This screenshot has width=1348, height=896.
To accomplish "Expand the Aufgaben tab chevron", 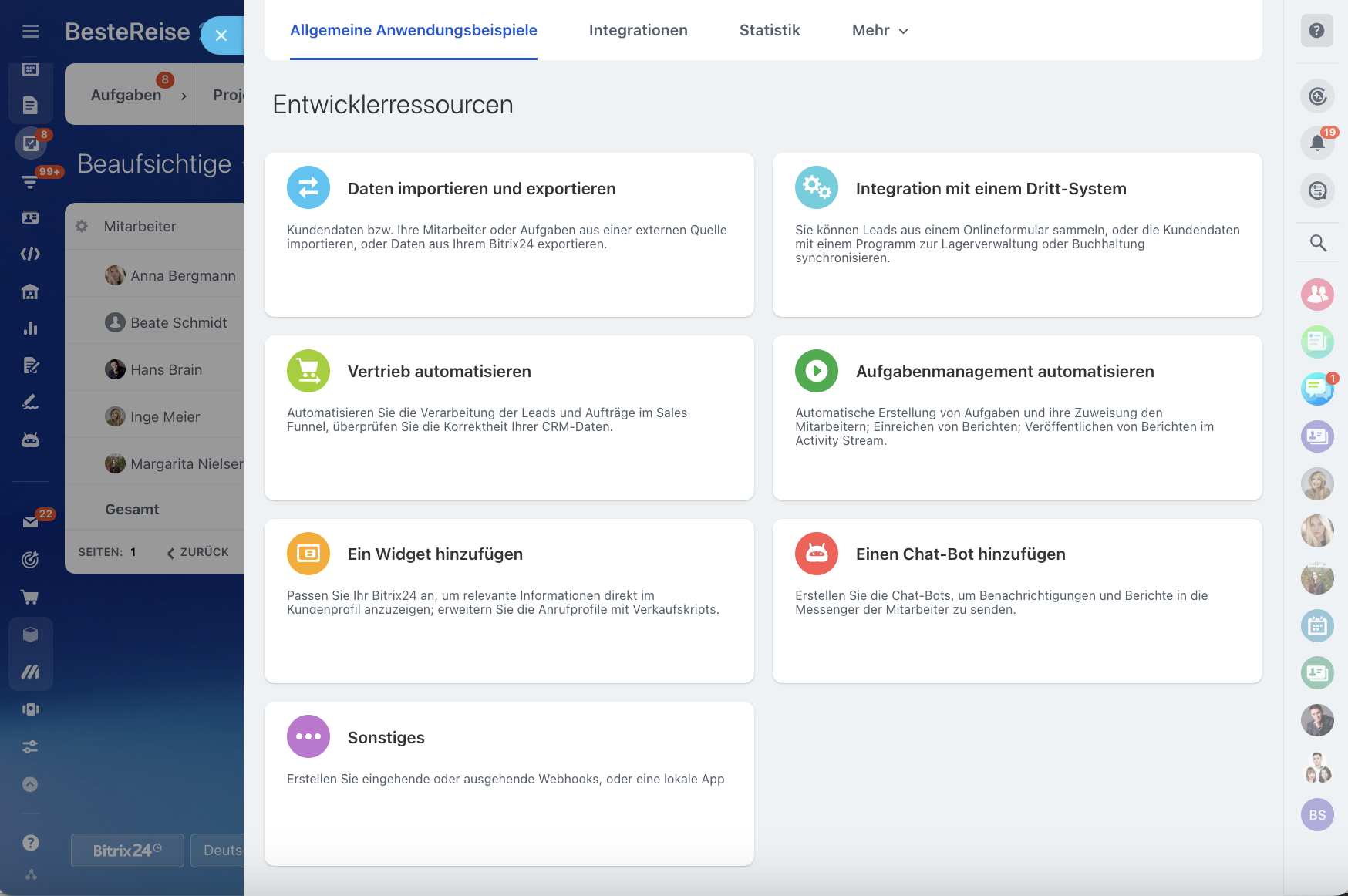I will coord(184,96).
